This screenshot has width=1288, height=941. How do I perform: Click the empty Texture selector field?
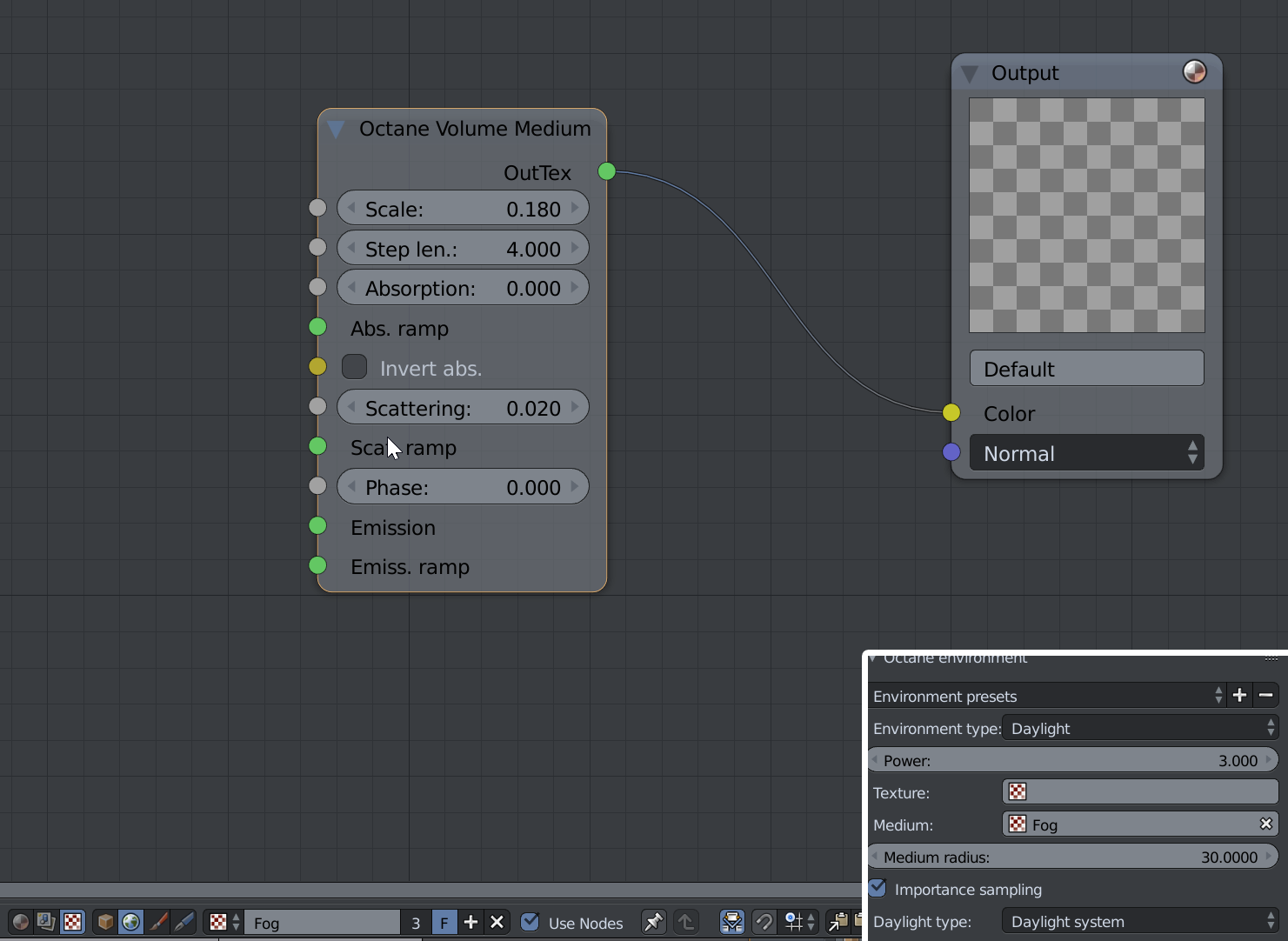[1140, 792]
